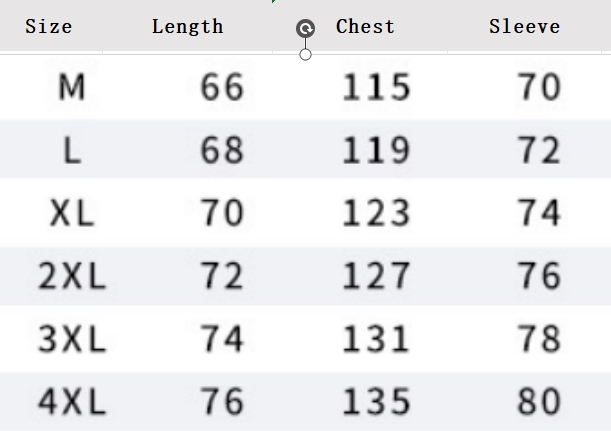Viewport: 611px width, 431px height.
Task: Select the chest value 119
Action: (376, 150)
